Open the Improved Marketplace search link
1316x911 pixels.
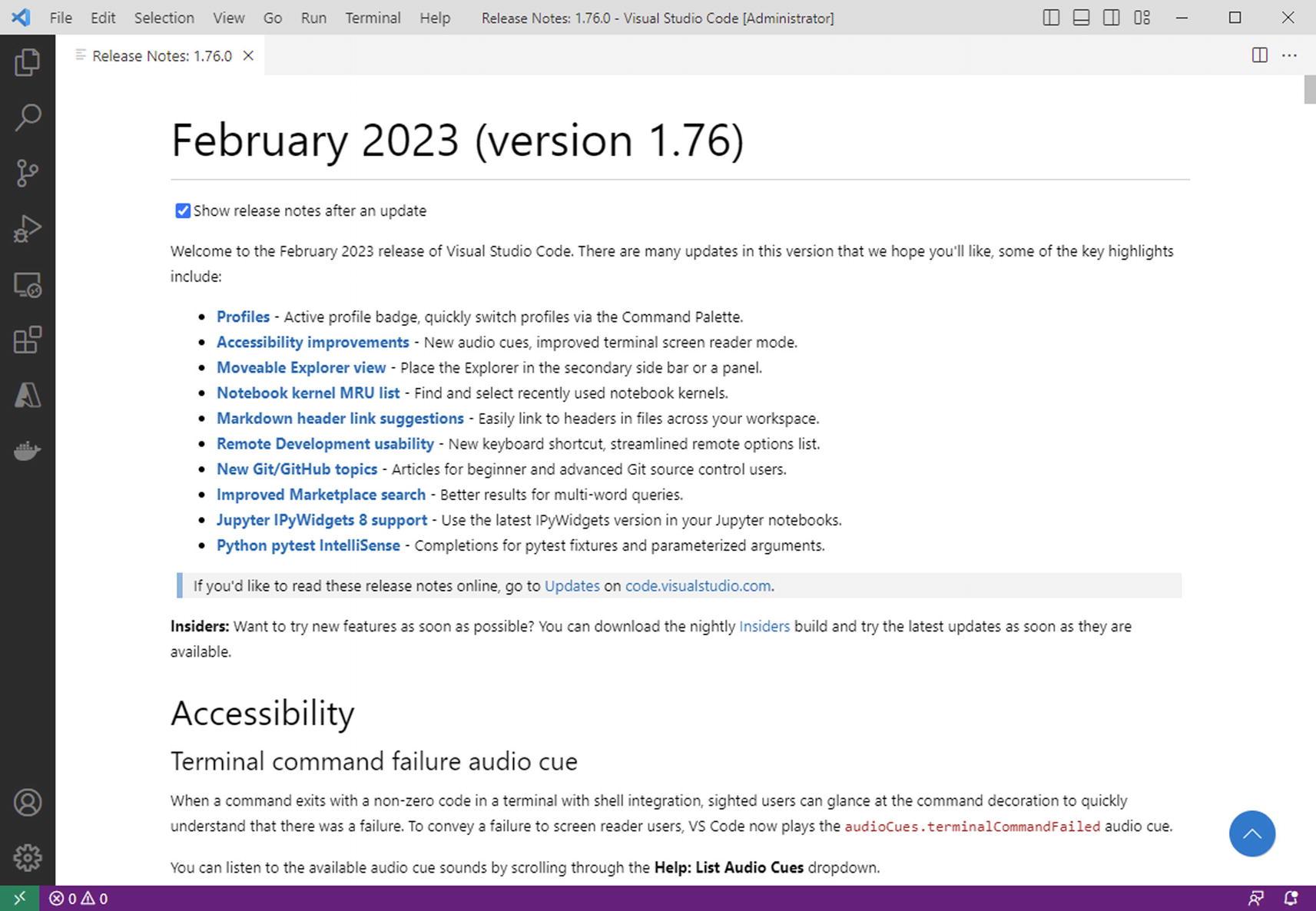click(321, 494)
